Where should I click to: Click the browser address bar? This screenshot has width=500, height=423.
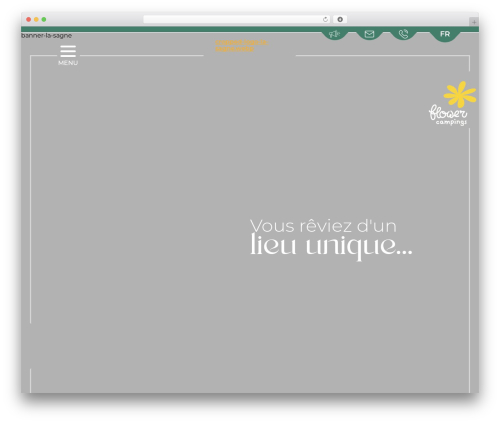(x=236, y=20)
